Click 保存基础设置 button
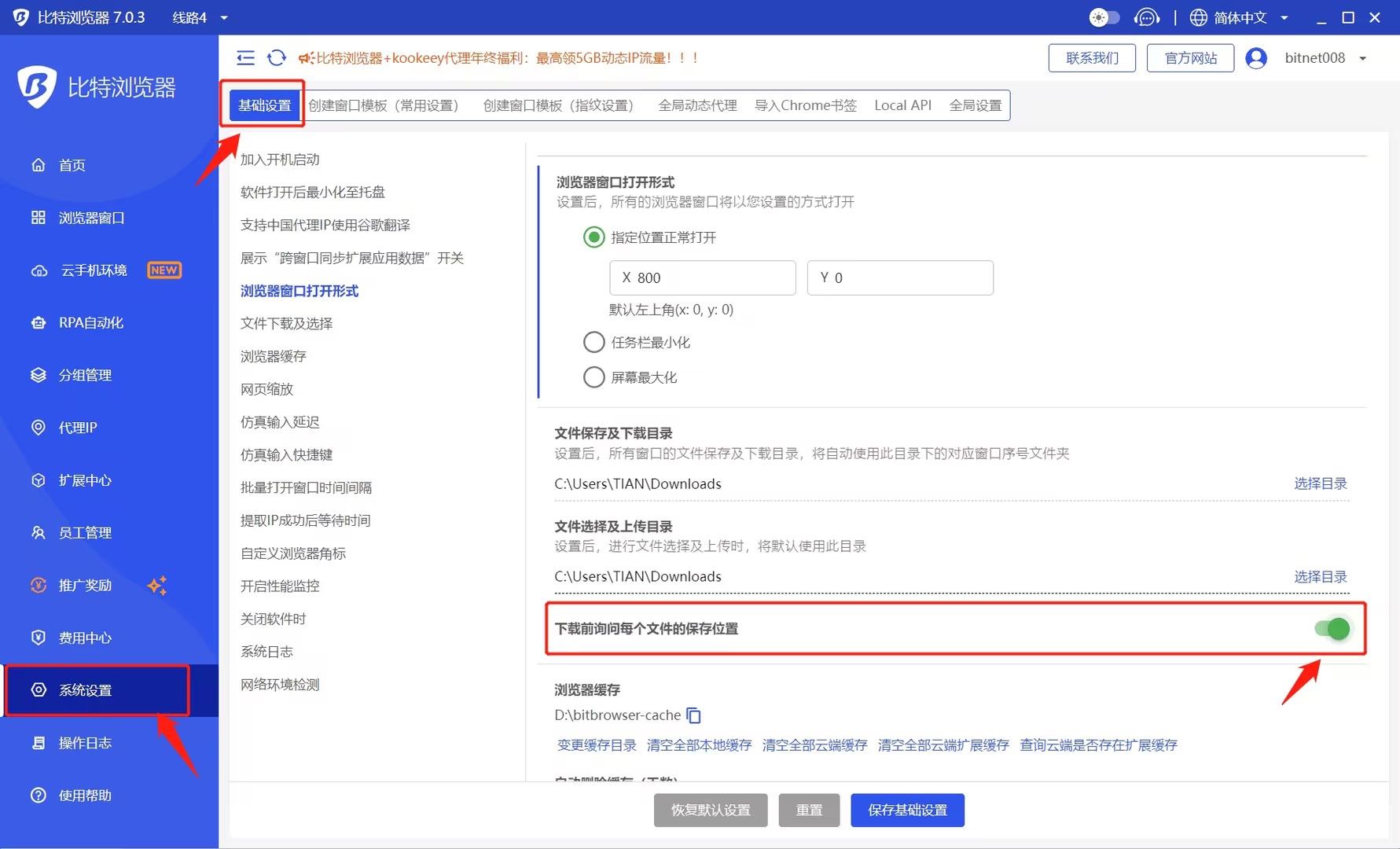Image resolution: width=1400 pixels, height=849 pixels. (x=907, y=810)
